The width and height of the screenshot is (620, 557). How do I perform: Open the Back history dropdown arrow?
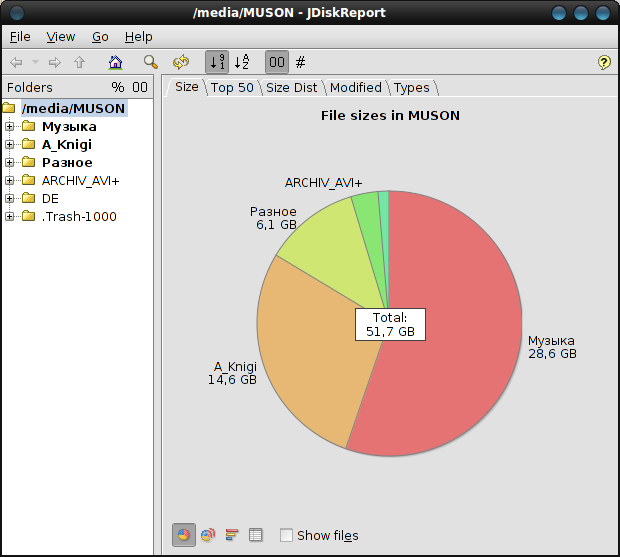(35, 62)
